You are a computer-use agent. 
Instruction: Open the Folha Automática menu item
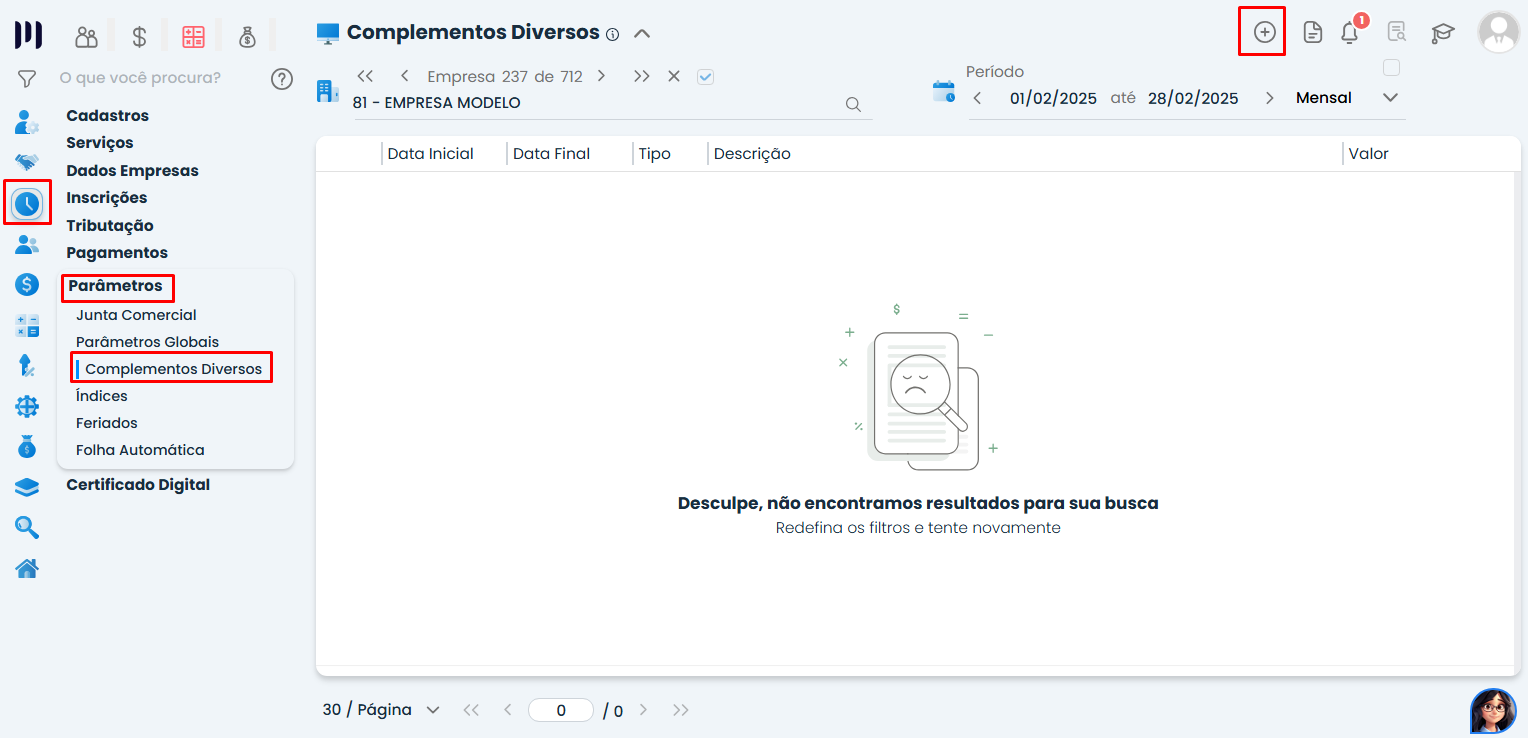pyautogui.click(x=140, y=450)
